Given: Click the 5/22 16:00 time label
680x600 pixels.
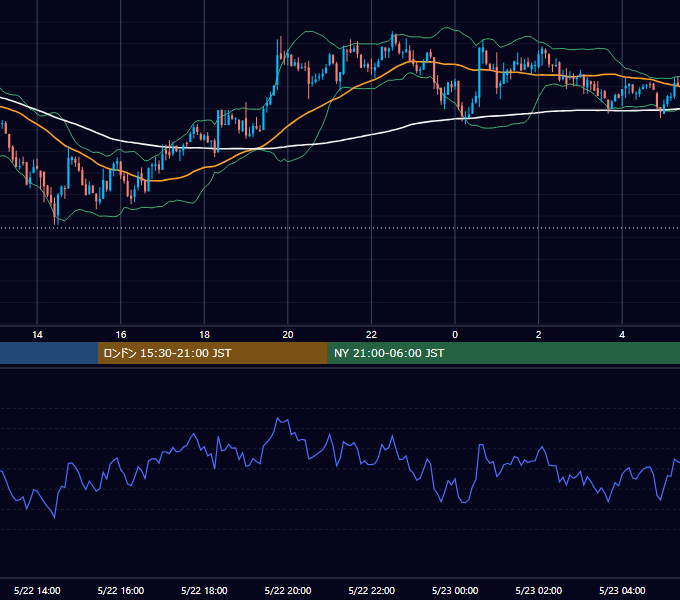Looking at the screenshot, I should point(121,590).
